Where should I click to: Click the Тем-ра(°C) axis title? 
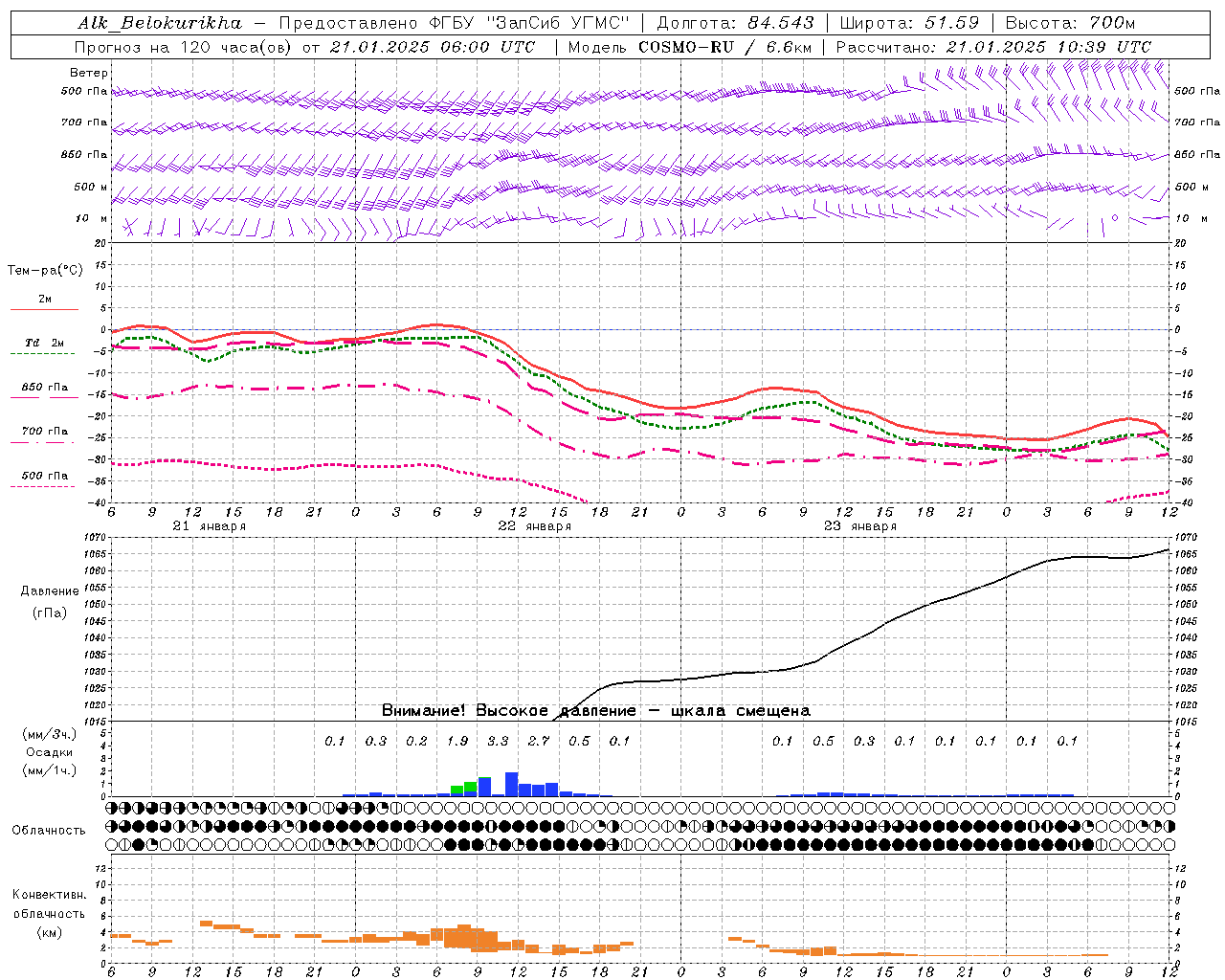click(45, 271)
